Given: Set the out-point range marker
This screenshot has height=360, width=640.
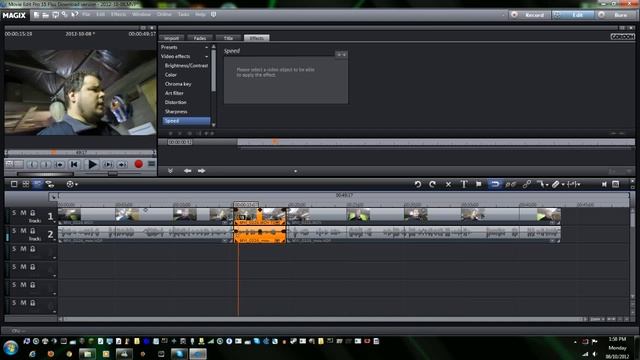Looking at the screenshot, I should pos(46,164).
